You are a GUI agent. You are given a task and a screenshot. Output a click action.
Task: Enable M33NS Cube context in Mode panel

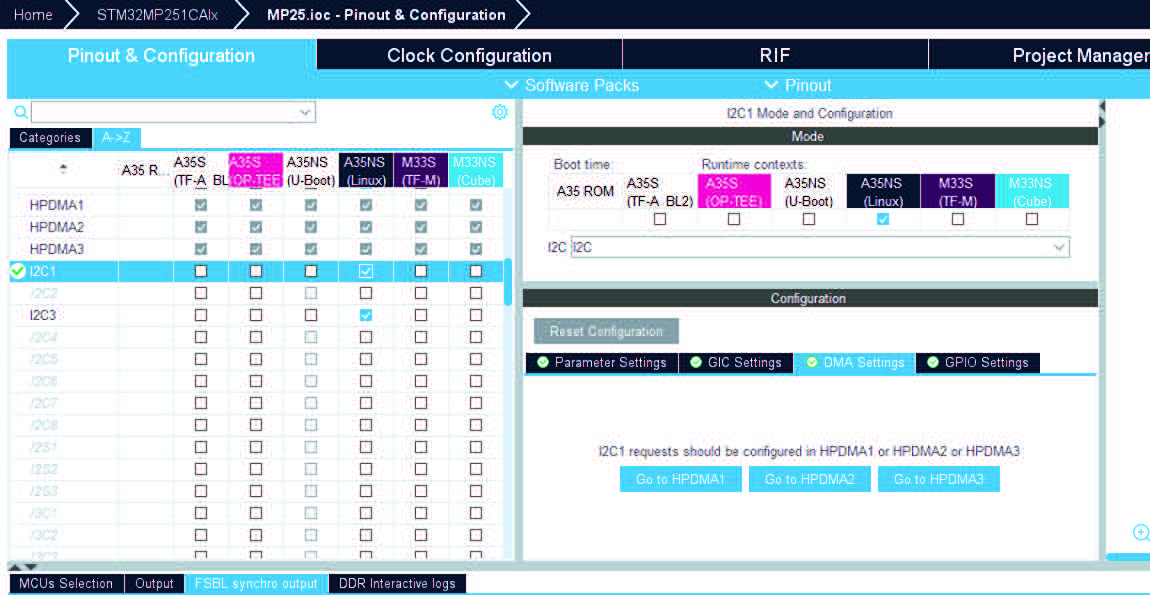click(x=1032, y=219)
